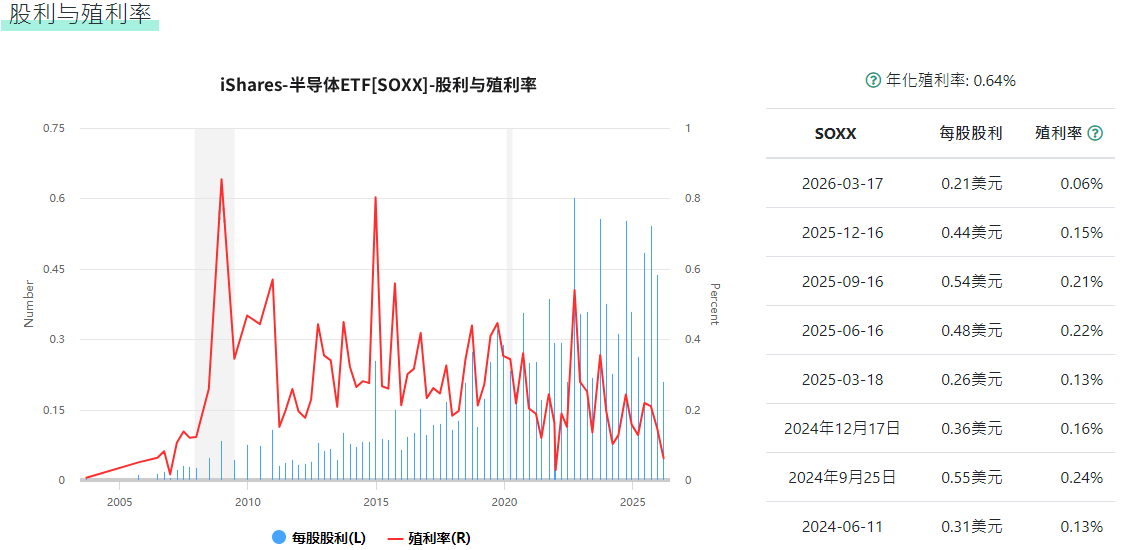The width and height of the screenshot is (1121, 550).
Task: Select the 2026-03-17 date cell
Action: click(842, 184)
